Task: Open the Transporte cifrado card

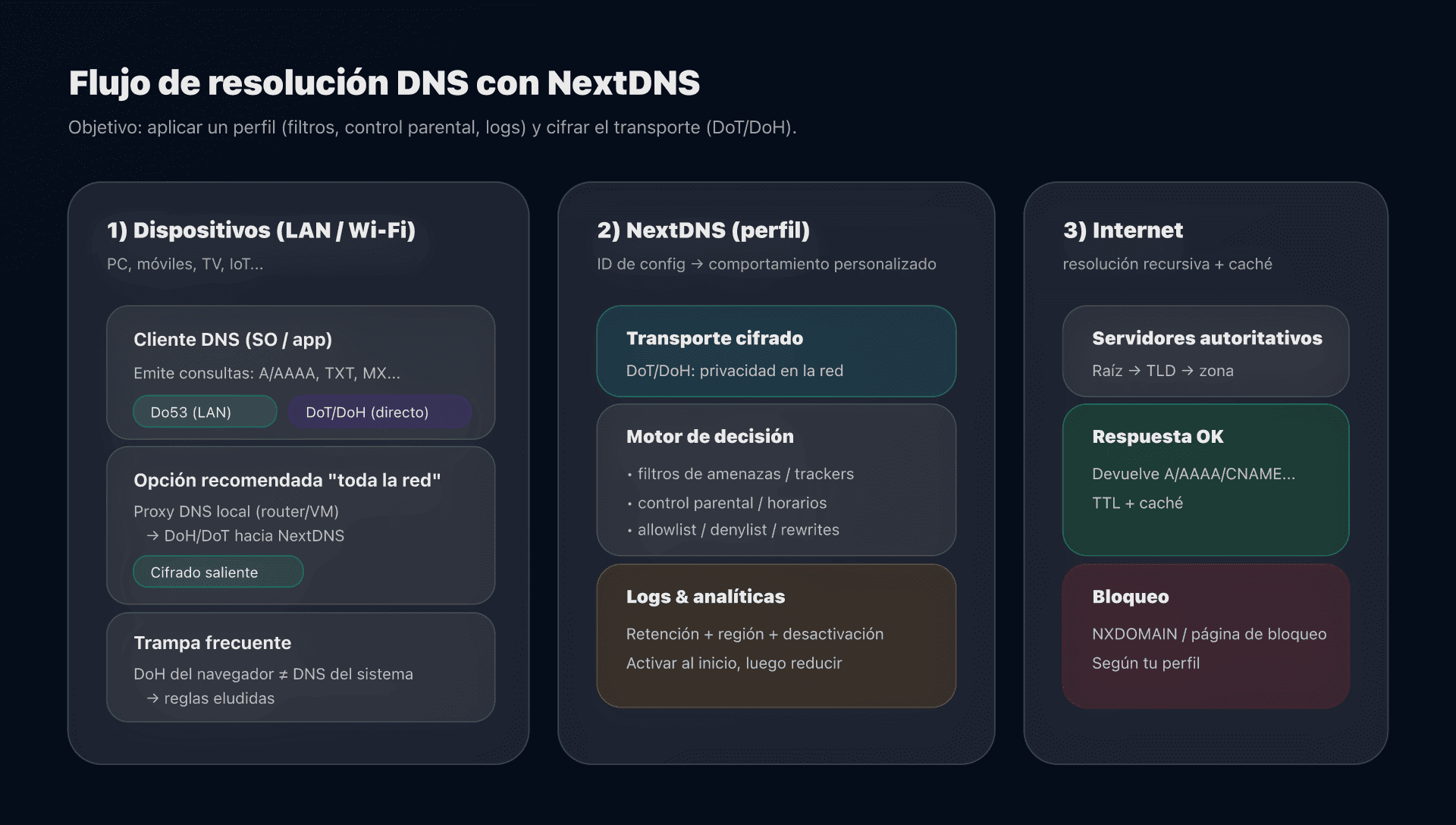Action: 776,351
